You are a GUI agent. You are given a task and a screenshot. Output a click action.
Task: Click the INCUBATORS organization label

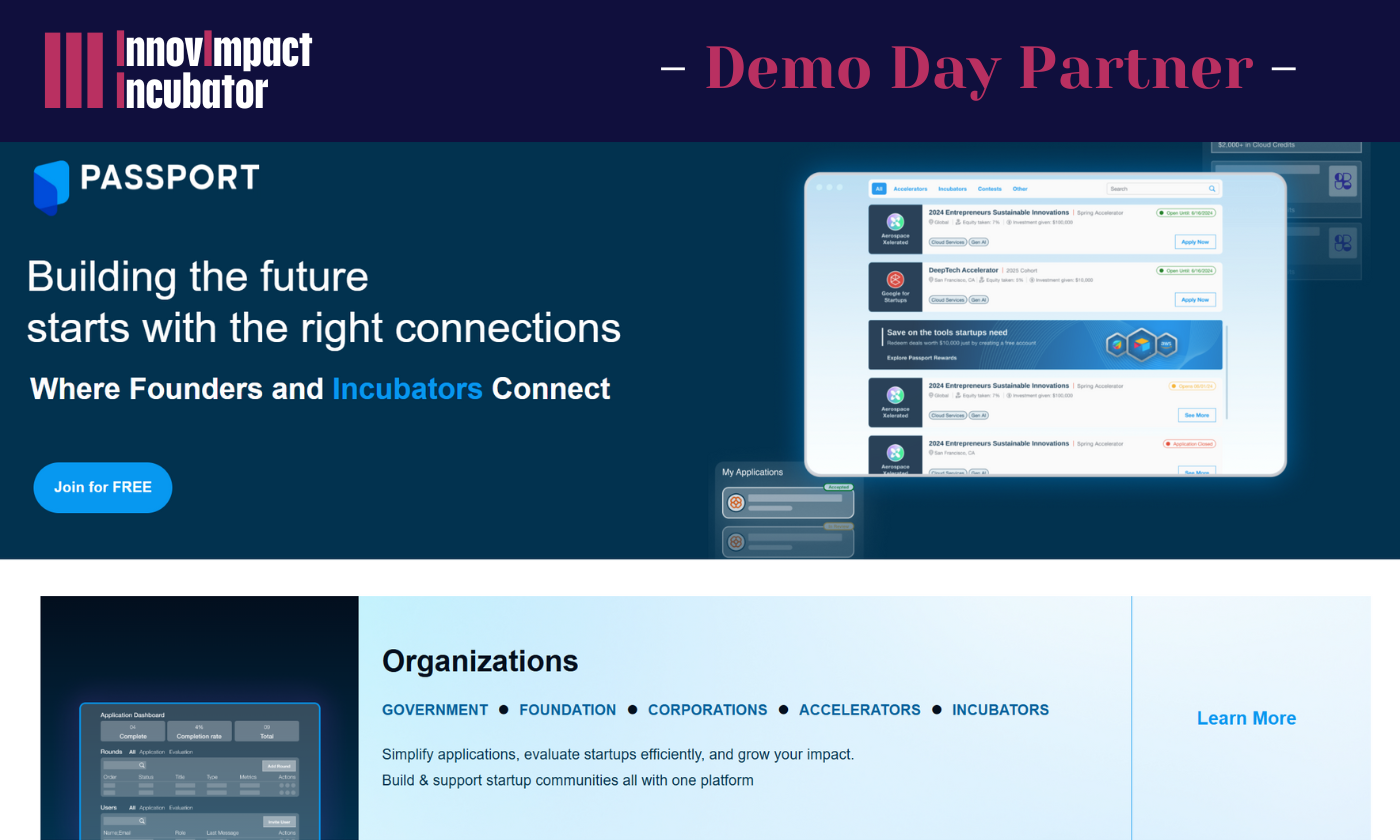[1000, 710]
